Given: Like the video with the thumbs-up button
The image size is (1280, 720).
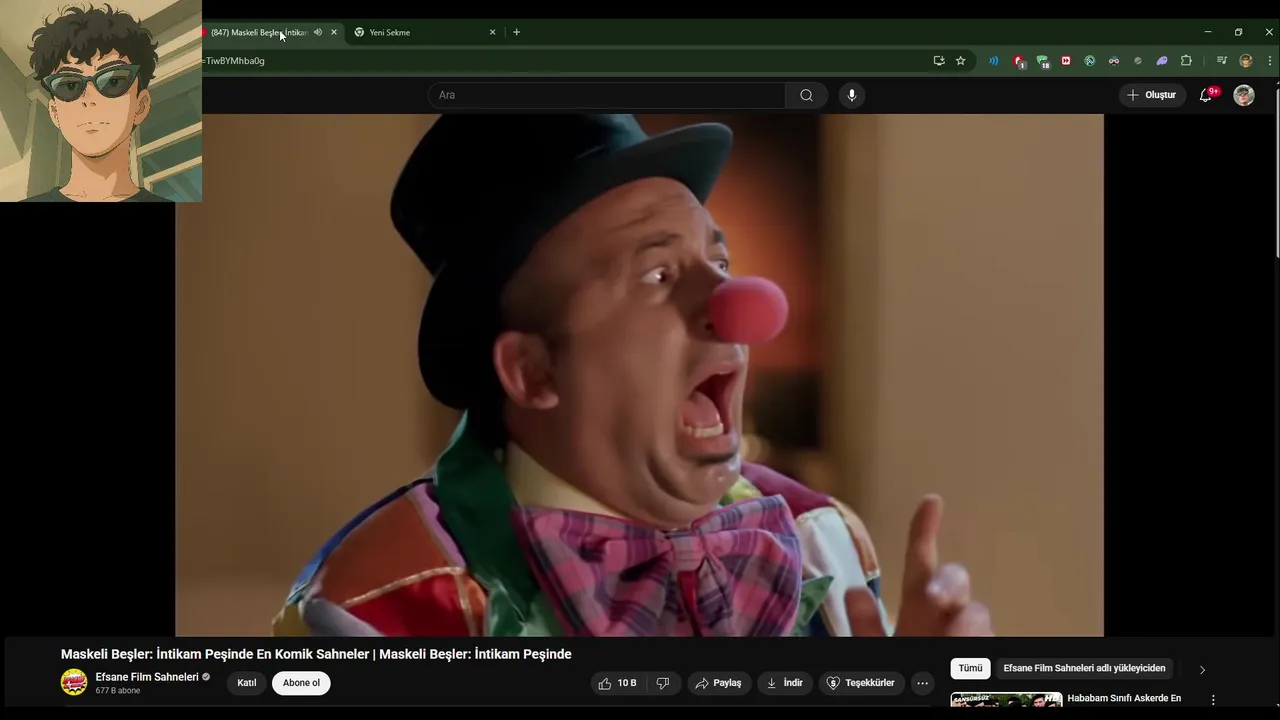Looking at the screenshot, I should pos(617,683).
